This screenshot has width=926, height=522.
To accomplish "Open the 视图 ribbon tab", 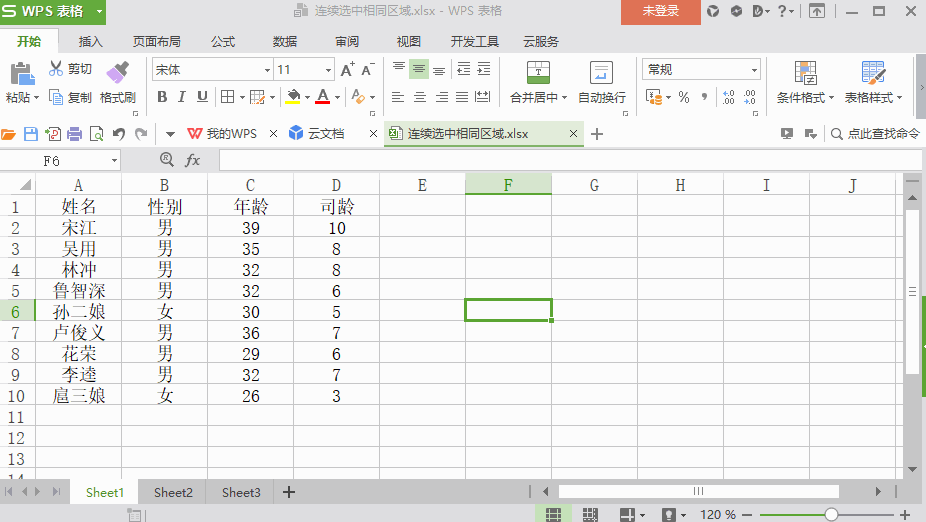I will point(409,41).
